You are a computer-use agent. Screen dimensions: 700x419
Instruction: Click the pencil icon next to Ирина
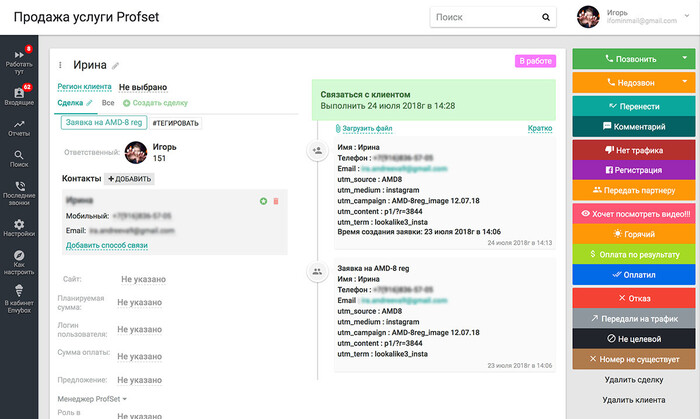[x=116, y=65]
